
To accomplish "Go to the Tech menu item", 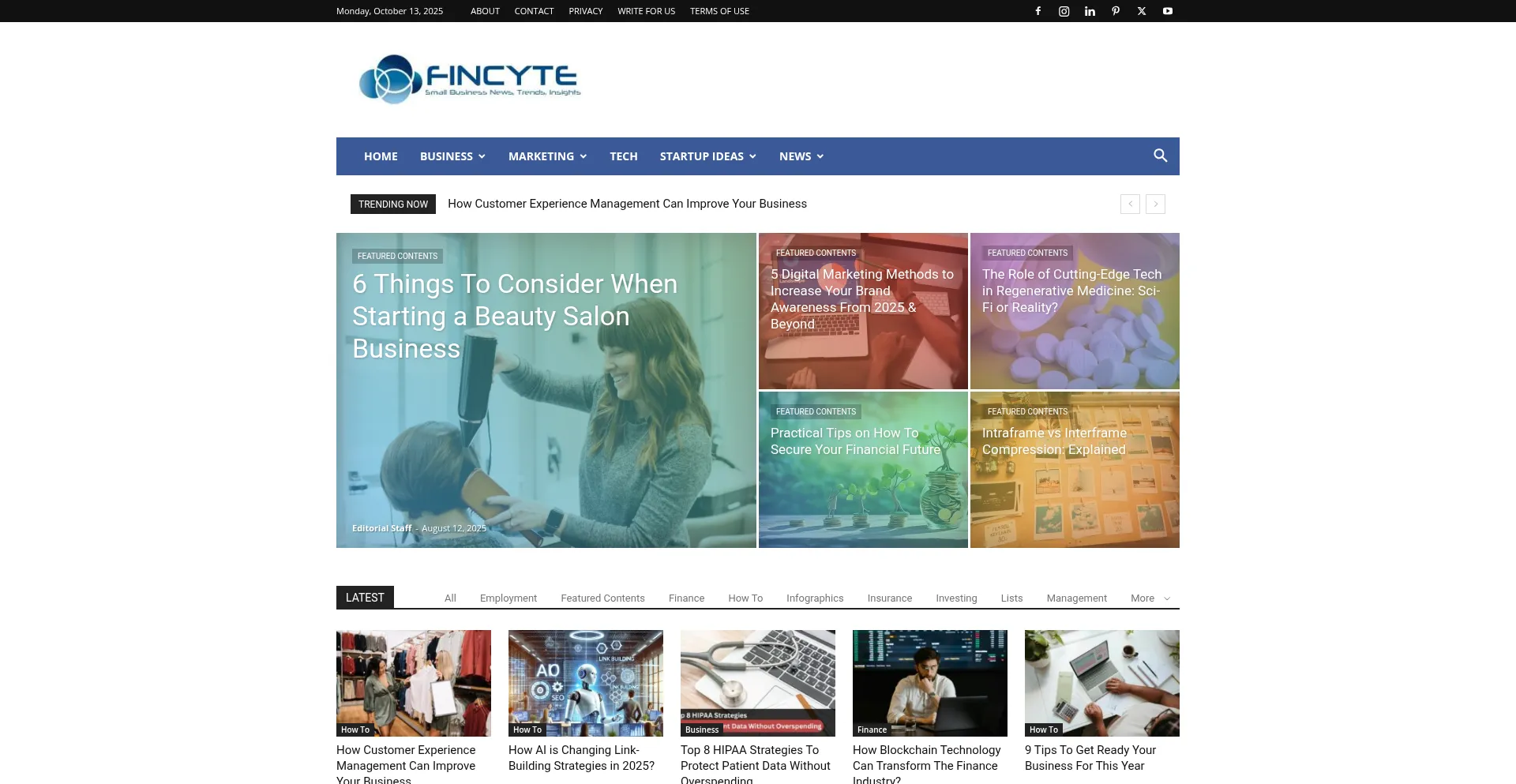I will coord(623,156).
